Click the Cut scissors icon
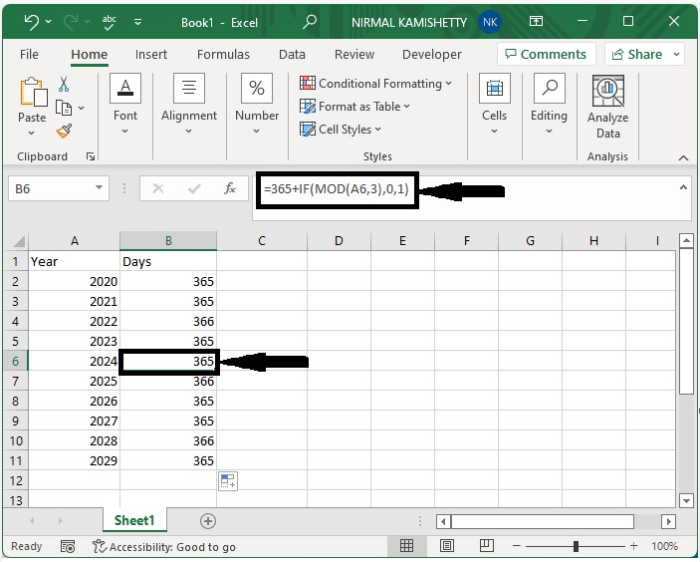700x562 pixels. [x=64, y=84]
